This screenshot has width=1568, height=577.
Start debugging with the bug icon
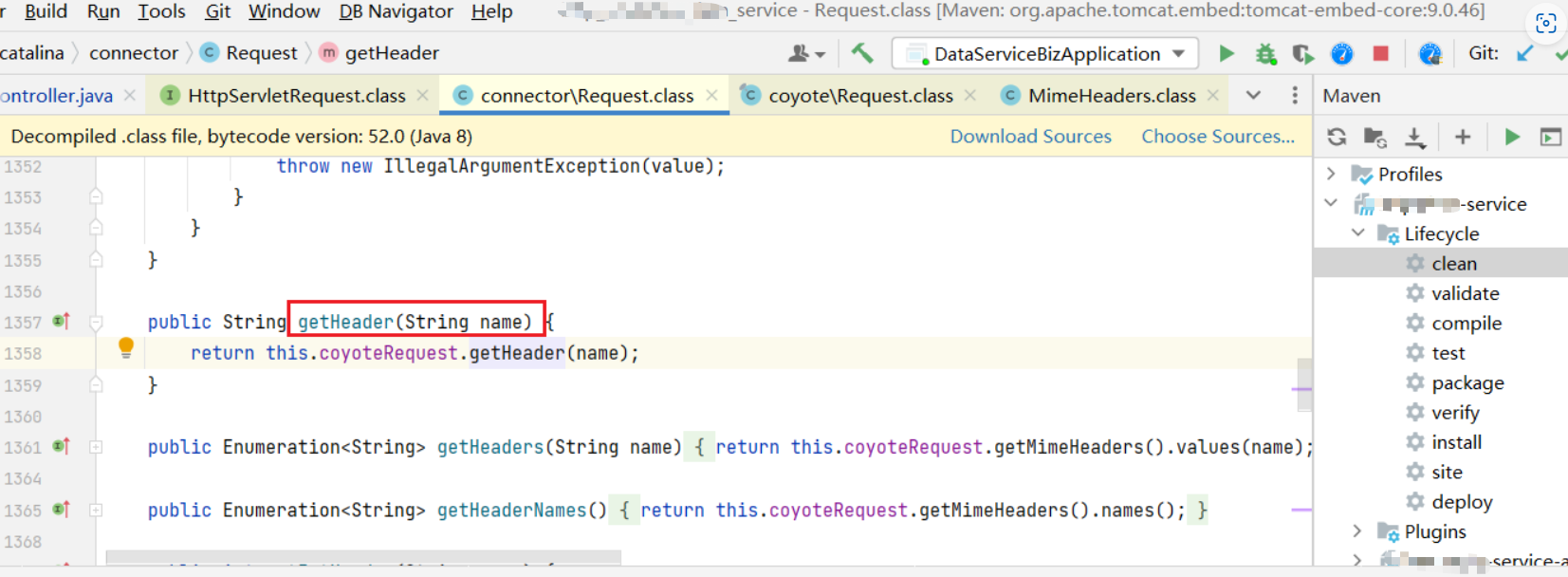(x=1265, y=54)
